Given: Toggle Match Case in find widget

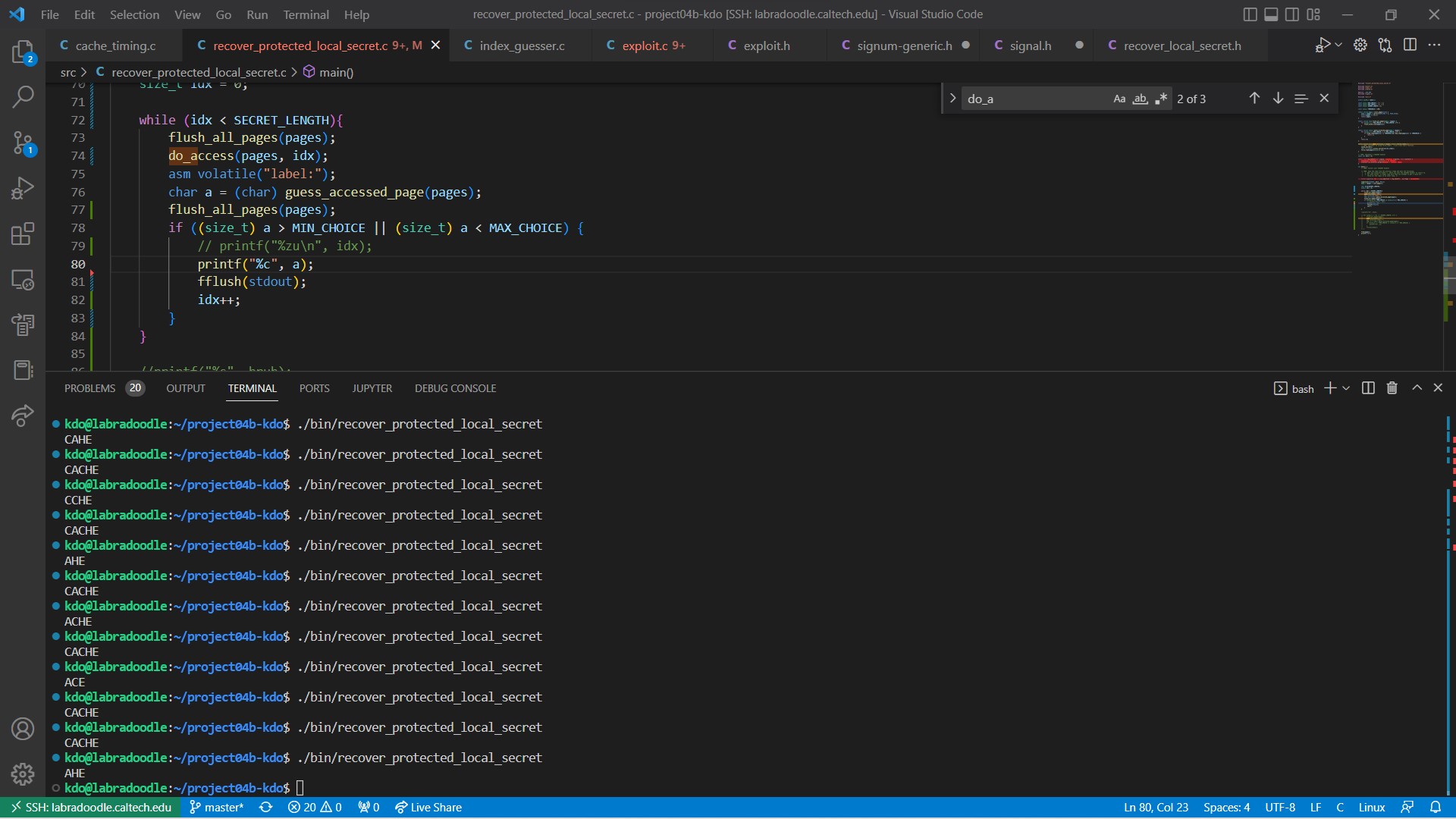Looking at the screenshot, I should pos(1119,99).
